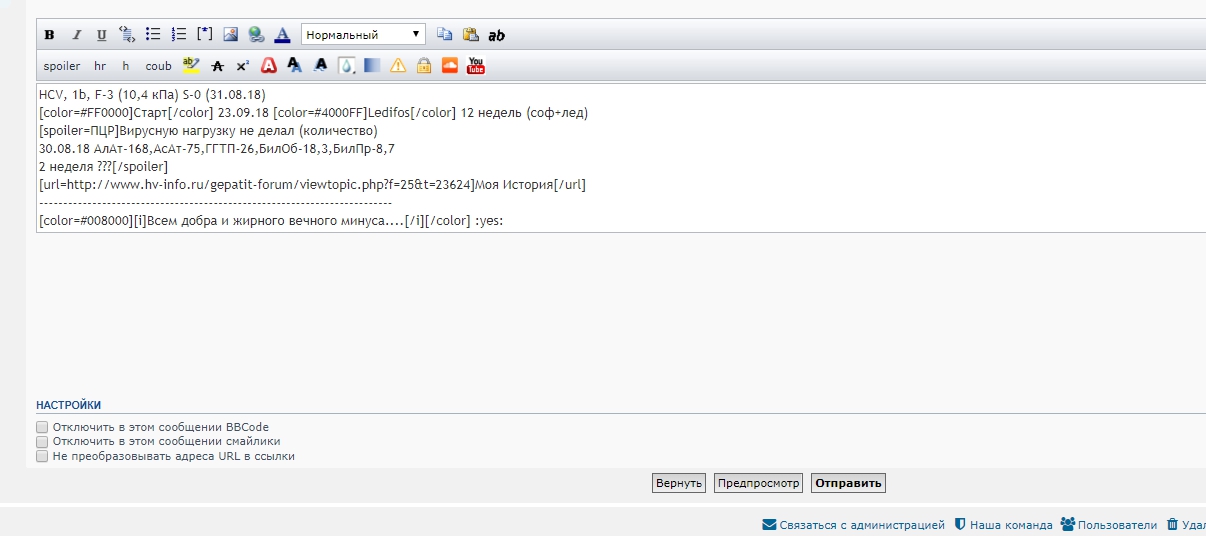
Task: Insert spoiler tag from toolbar
Action: pyautogui.click(x=62, y=66)
